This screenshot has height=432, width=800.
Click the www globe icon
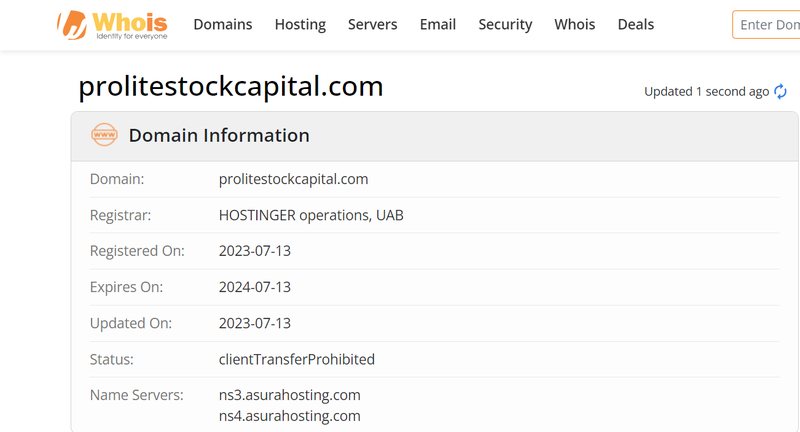[x=104, y=135]
